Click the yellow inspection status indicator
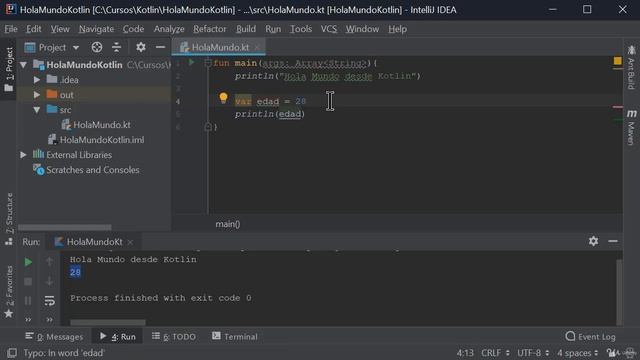The height and width of the screenshot is (360, 640). click(x=618, y=61)
